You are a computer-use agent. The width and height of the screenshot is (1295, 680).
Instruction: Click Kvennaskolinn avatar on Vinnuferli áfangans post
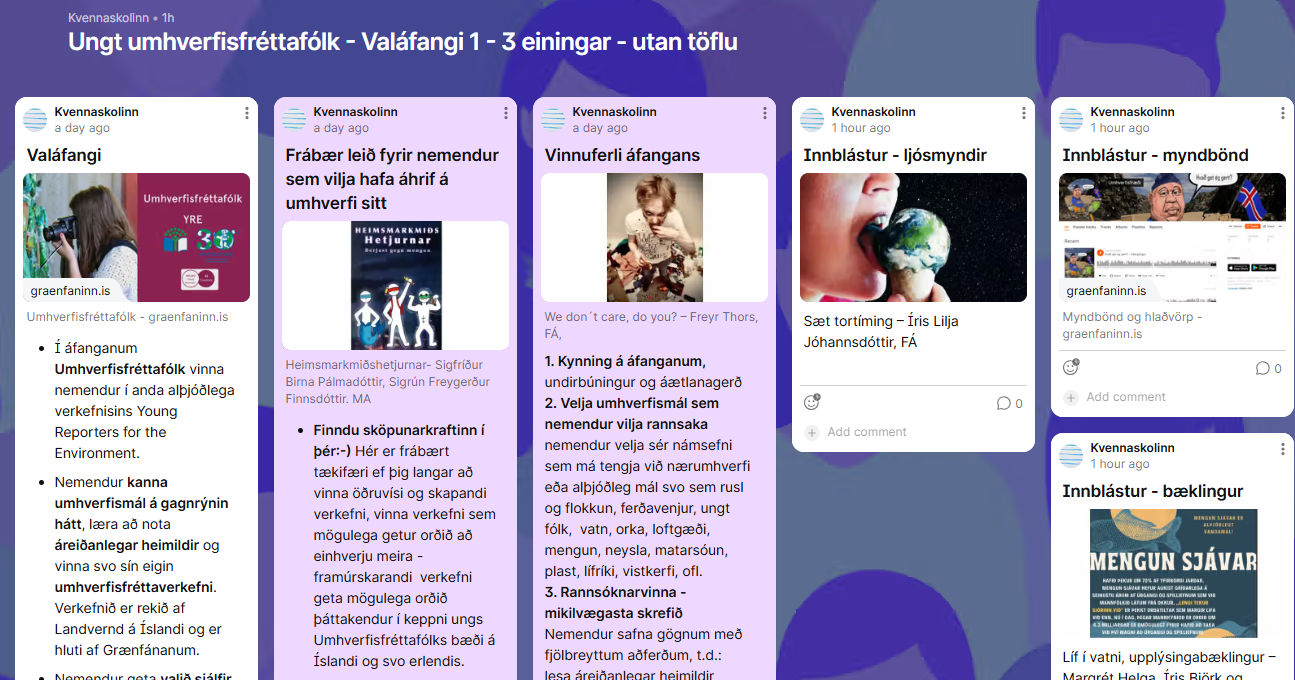pyautogui.click(x=553, y=120)
